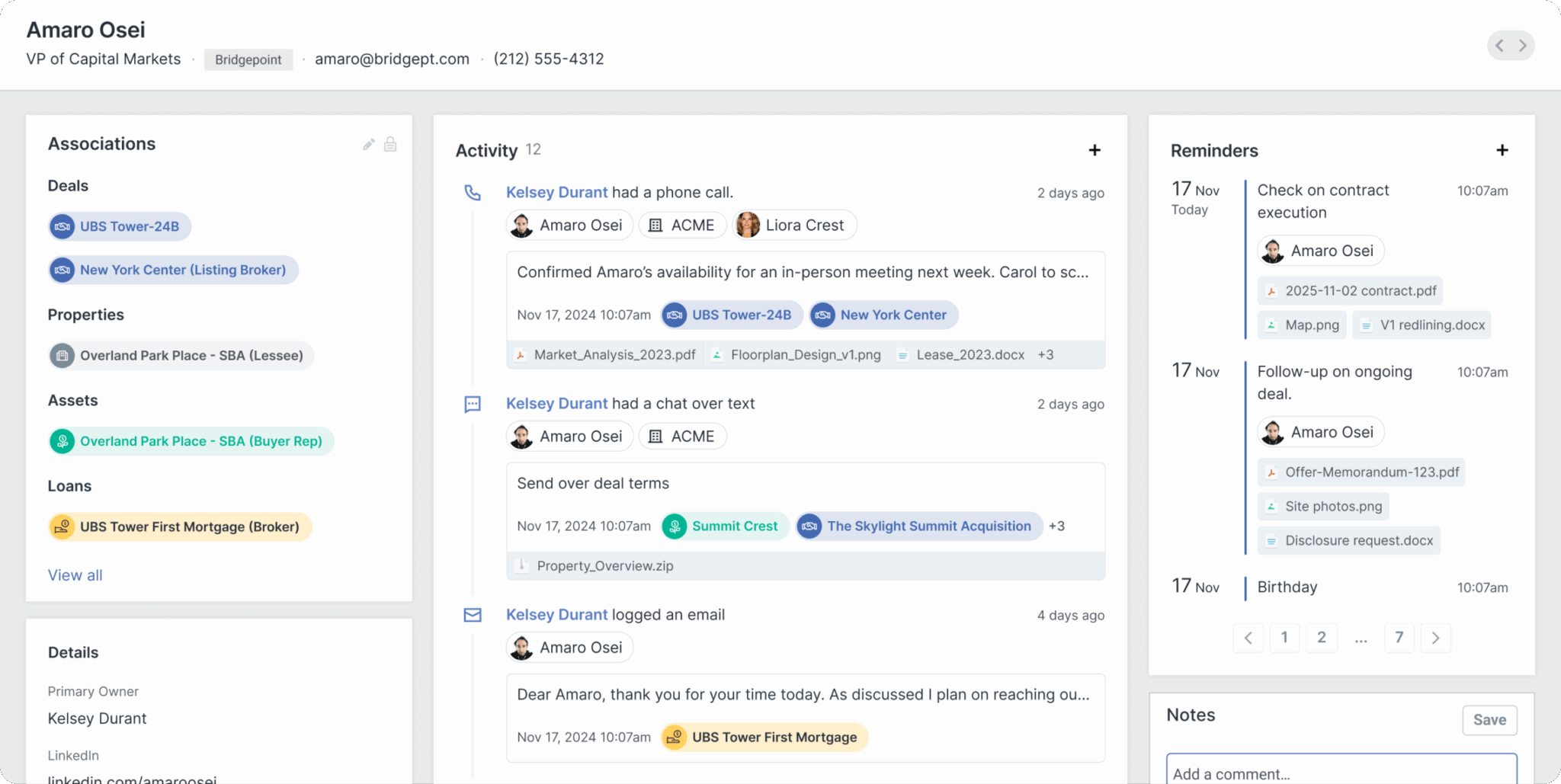1561x784 pixels.
Task: Click the chat bubble icon on the text activity
Action: point(473,404)
